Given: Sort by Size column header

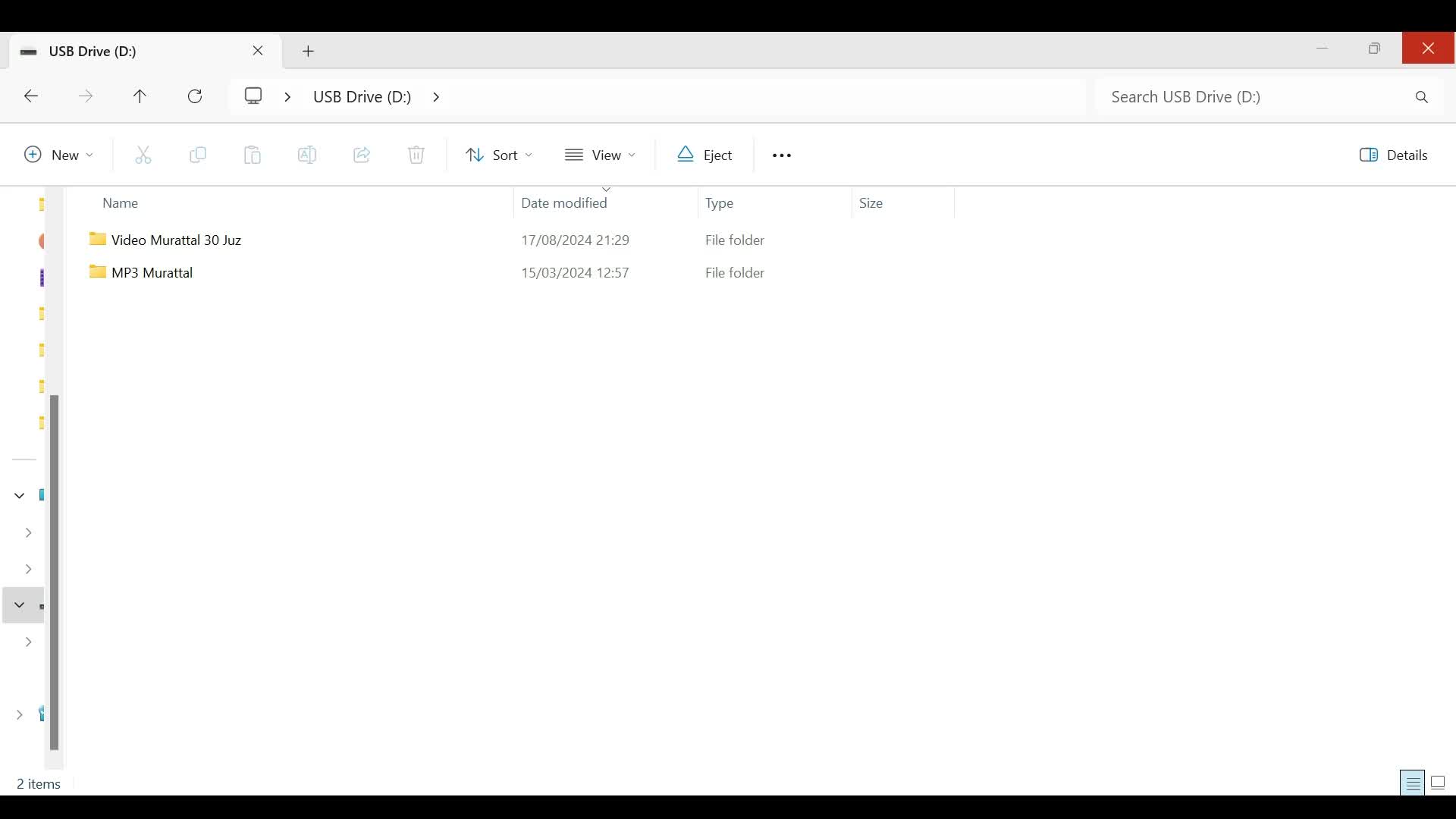Looking at the screenshot, I should 902,203.
